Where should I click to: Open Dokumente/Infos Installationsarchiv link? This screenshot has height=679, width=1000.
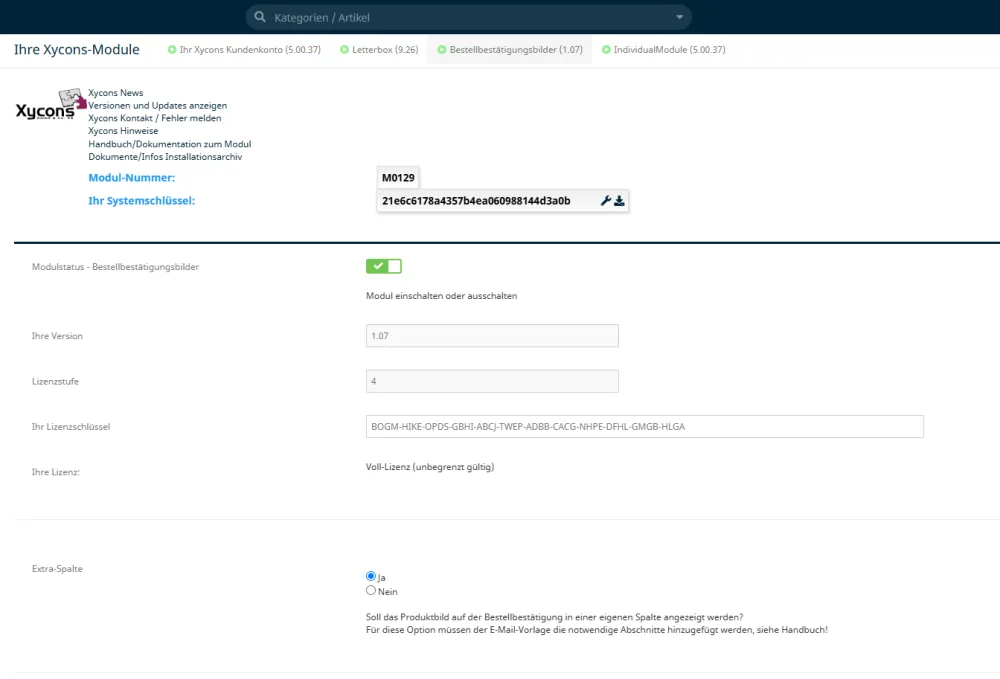165,157
